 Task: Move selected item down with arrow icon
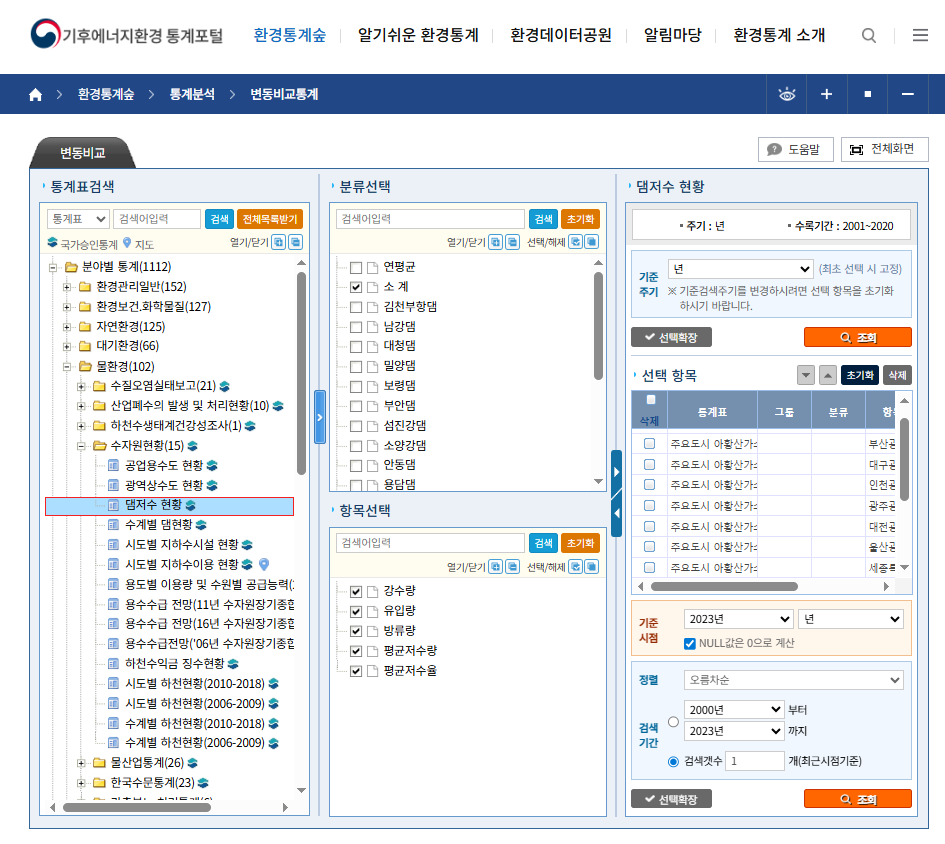806,375
